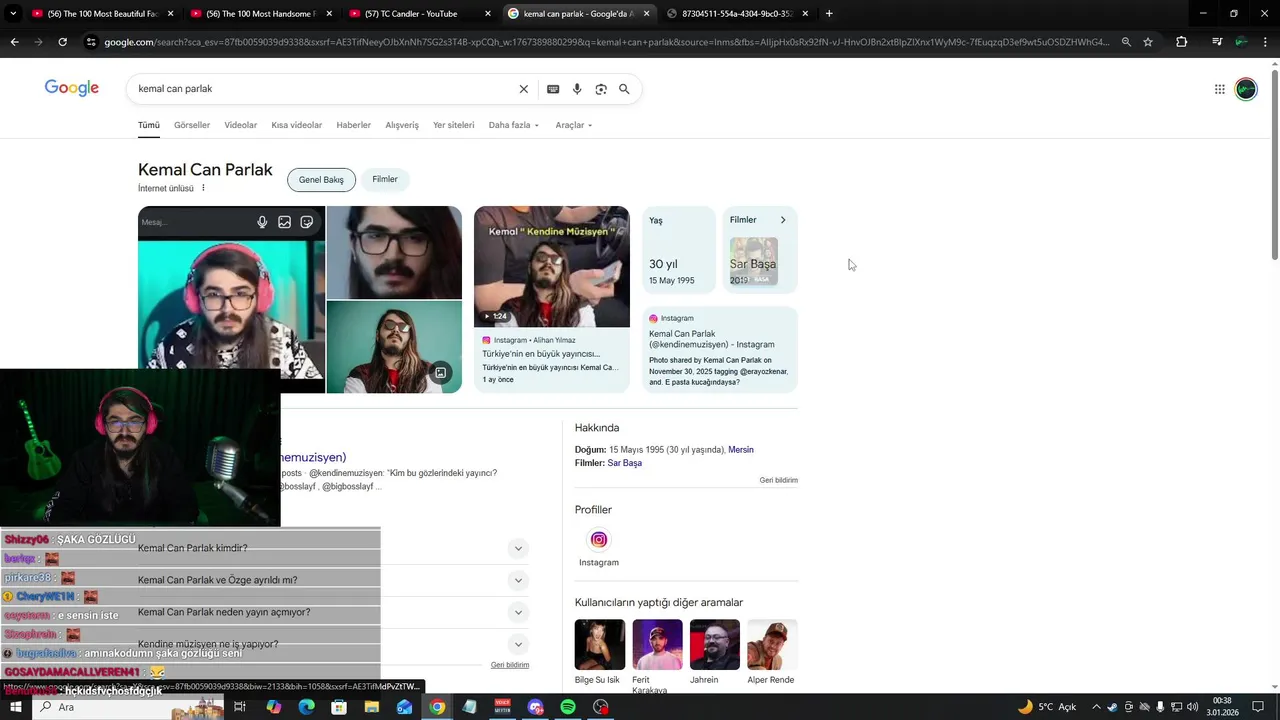Switch to the Videolar tab
This screenshot has width=1280, height=720.
click(x=241, y=125)
